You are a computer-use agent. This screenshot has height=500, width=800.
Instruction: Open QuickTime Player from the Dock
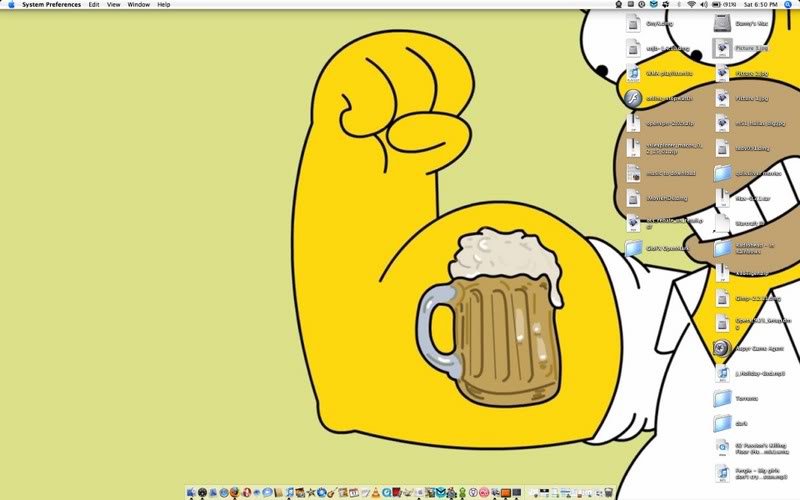coord(386,492)
